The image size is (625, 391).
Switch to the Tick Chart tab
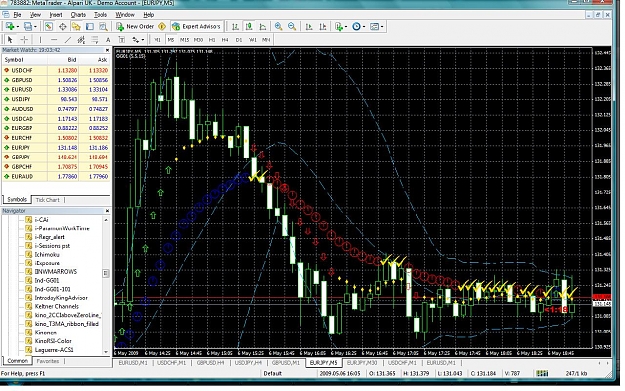pos(47,200)
